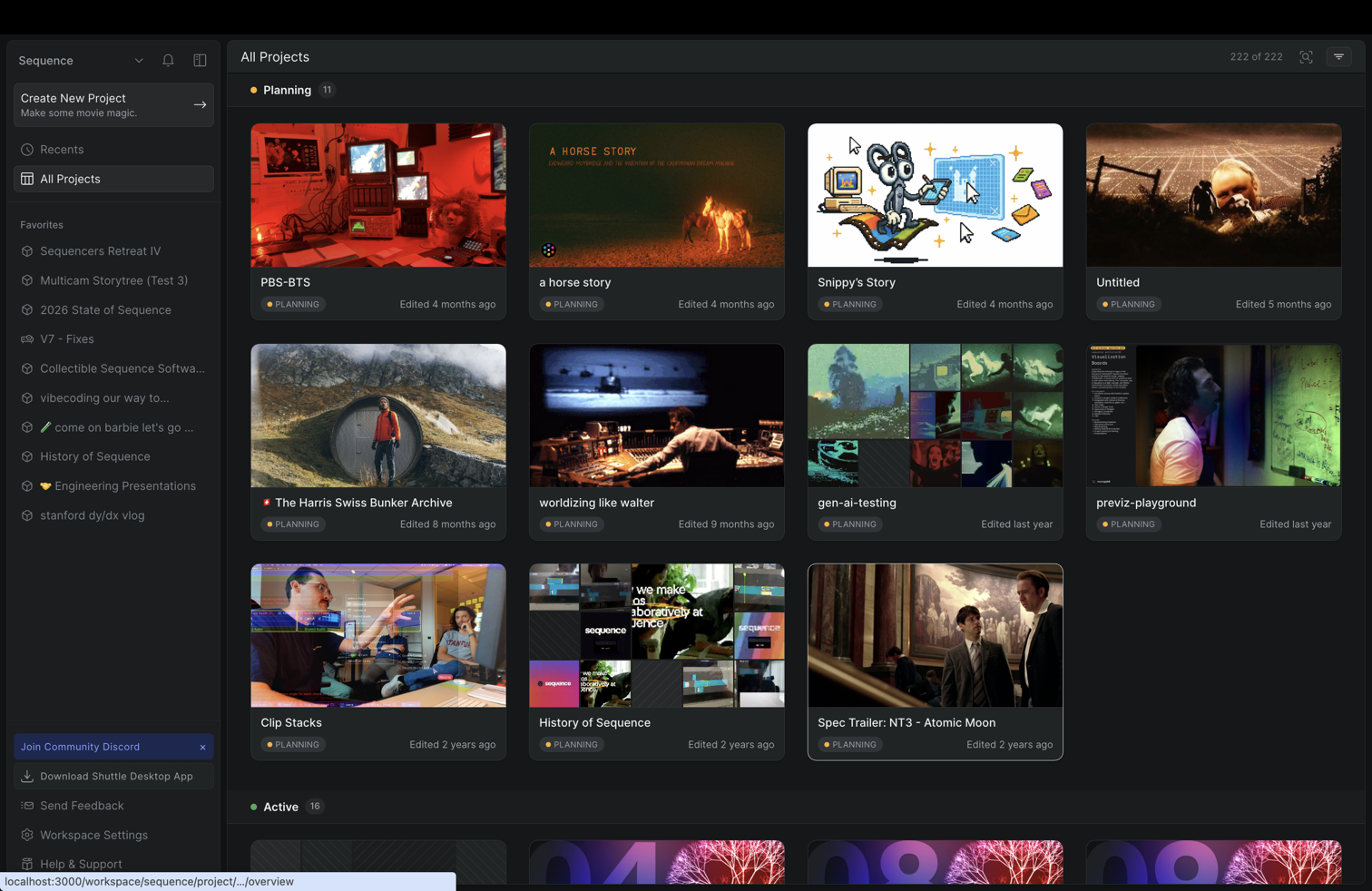The height and width of the screenshot is (891, 1372).
Task: Click the Create New Project arrow
Action: (200, 105)
